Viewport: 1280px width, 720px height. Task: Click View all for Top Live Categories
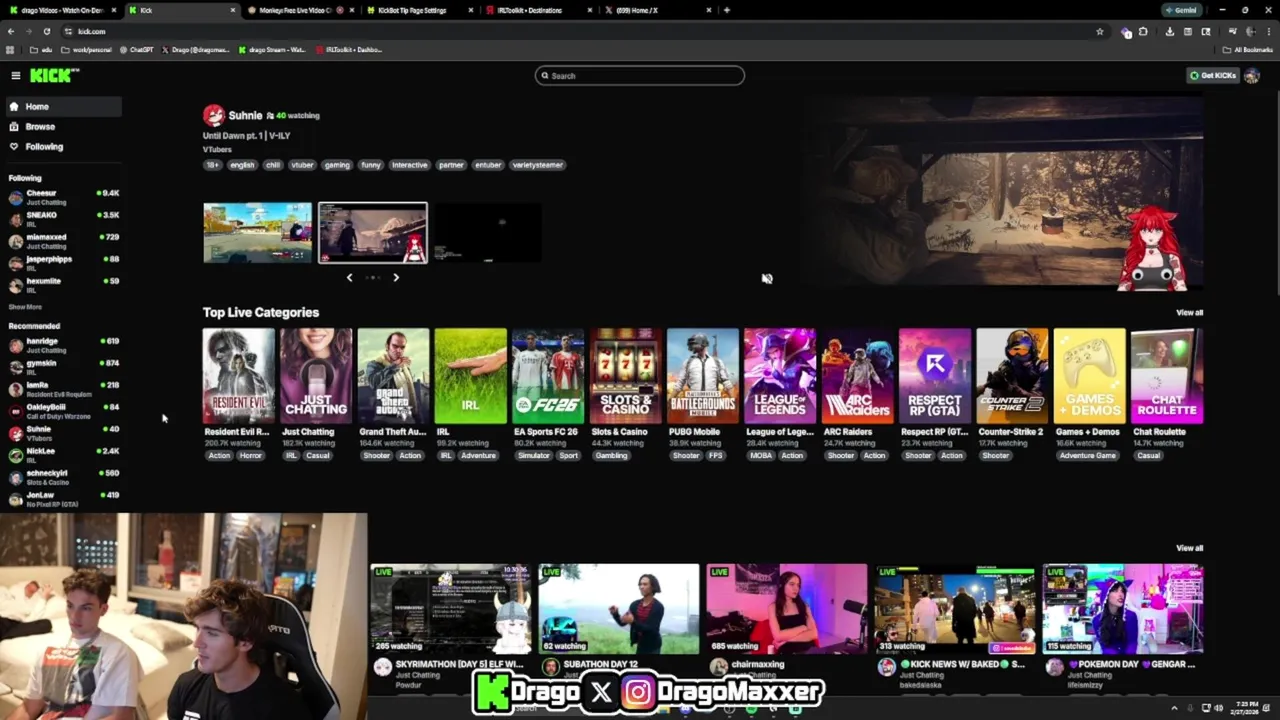pos(1189,313)
